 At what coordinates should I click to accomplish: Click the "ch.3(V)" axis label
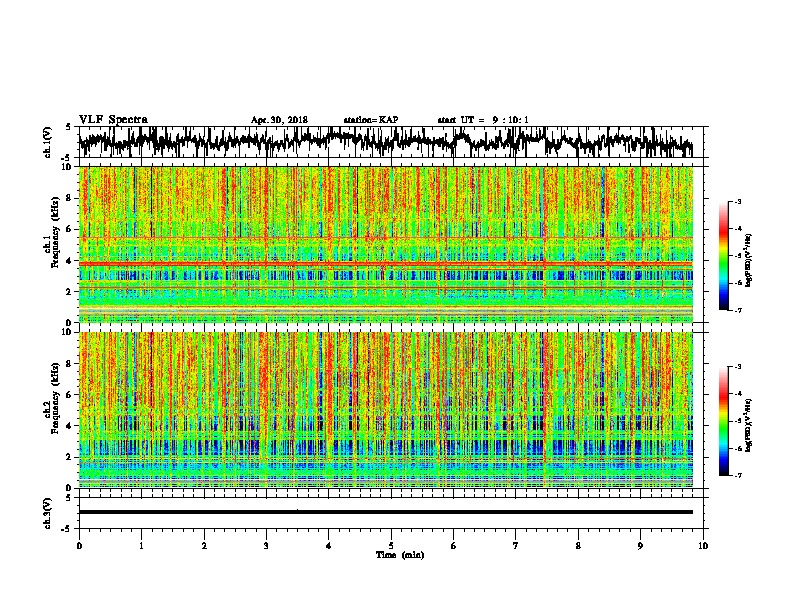pyautogui.click(x=47, y=513)
